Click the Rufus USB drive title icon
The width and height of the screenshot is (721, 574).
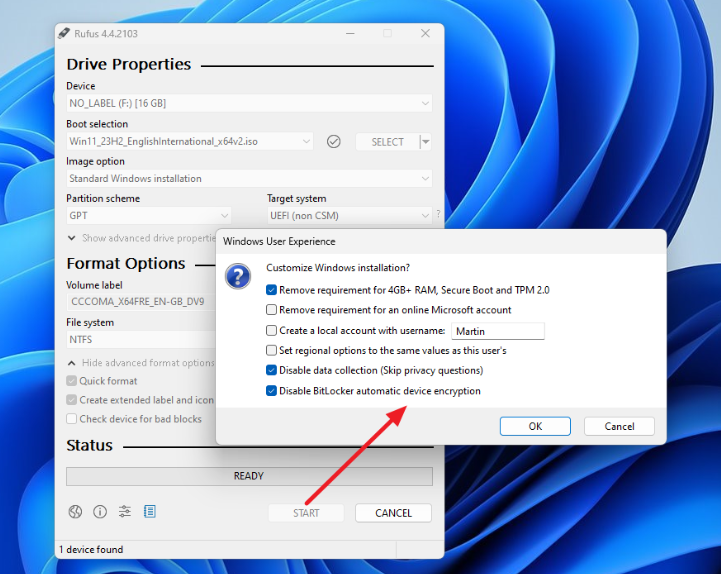(x=63, y=34)
